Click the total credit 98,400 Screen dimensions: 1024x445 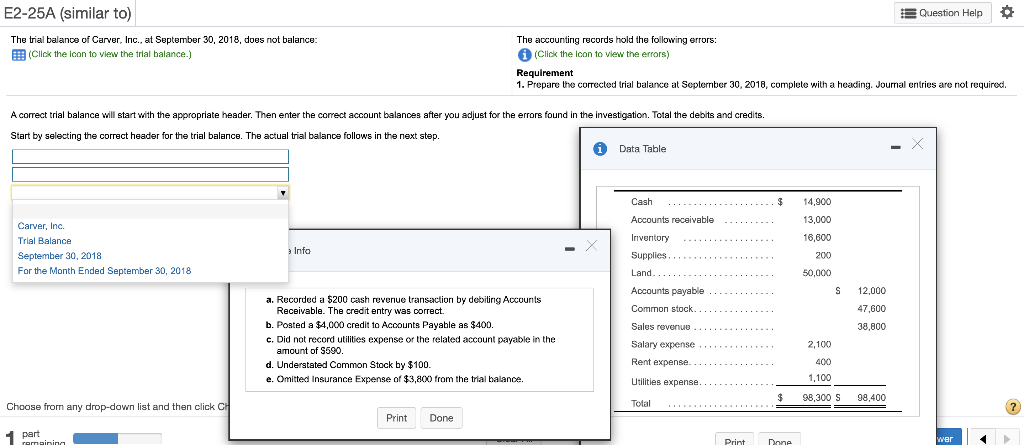(872, 397)
